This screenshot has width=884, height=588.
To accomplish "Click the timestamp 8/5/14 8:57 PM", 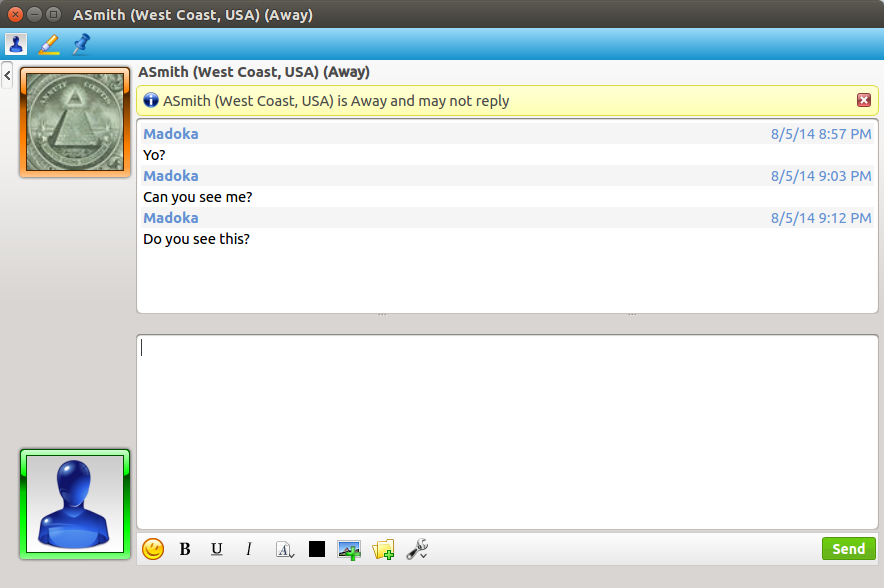I will click(821, 134).
